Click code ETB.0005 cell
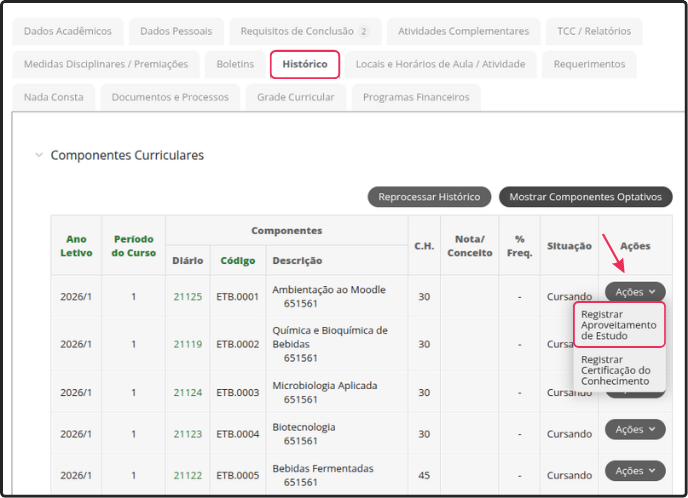Screen dimensions: 688x498 (x=238, y=475)
